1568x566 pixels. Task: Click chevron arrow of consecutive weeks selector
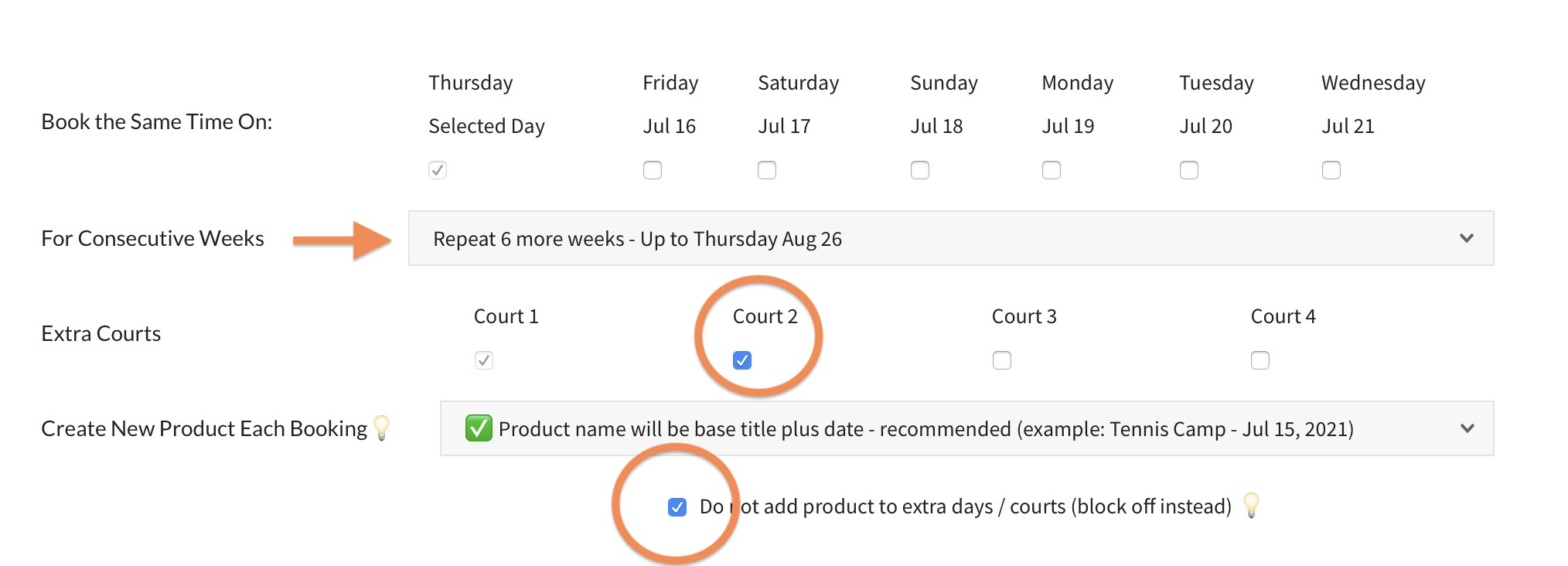[x=1467, y=238]
